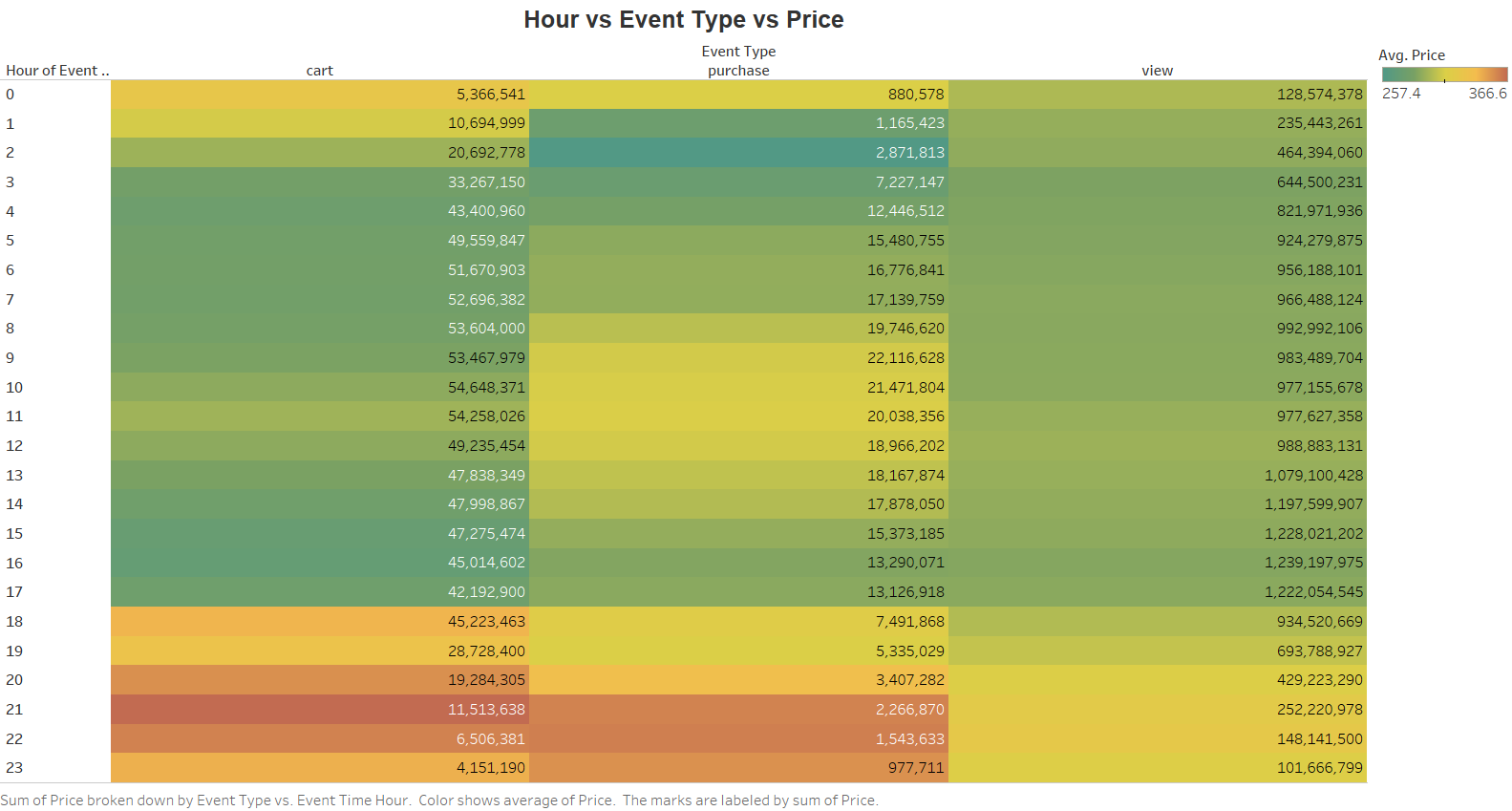This screenshot has height=811, width=1512.
Task: Click the Avg. Price color legend gradient bar
Action: click(1444, 74)
